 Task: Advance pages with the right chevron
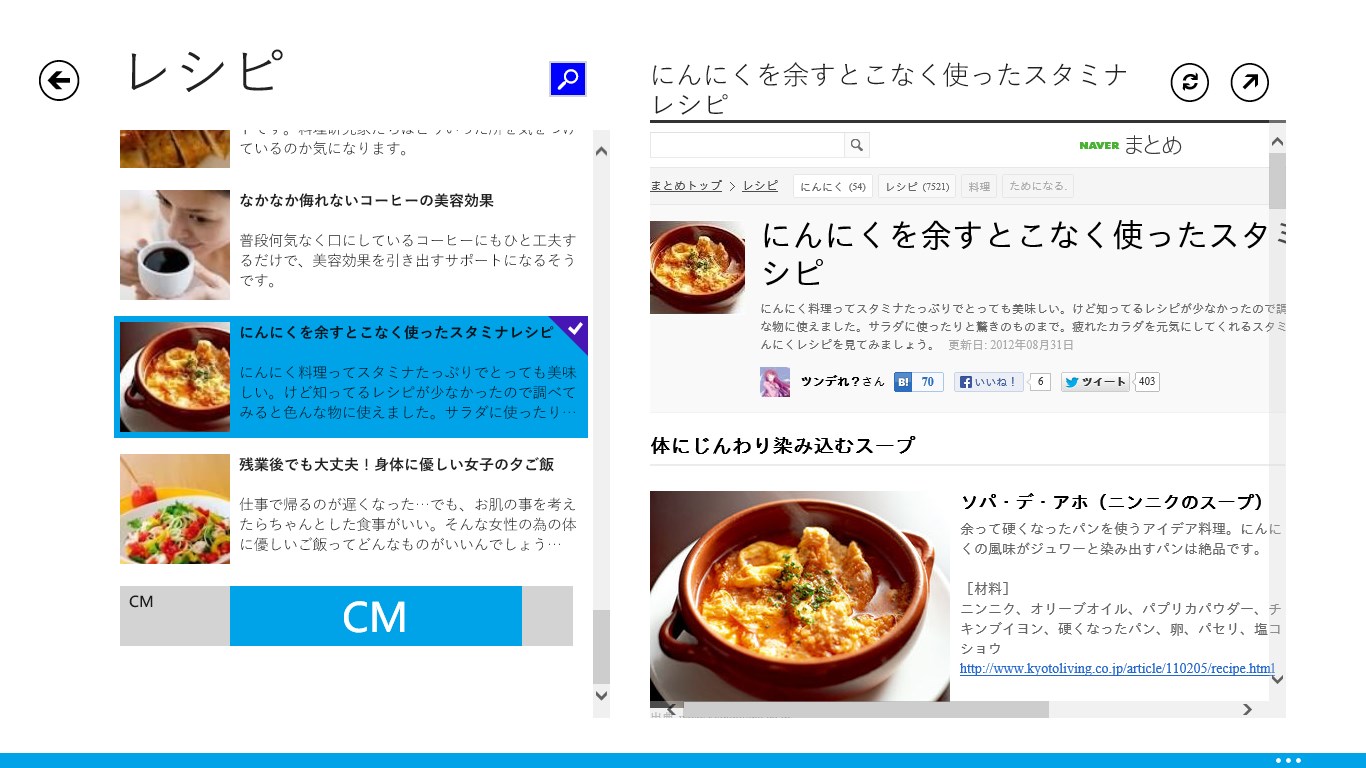coord(1247,710)
